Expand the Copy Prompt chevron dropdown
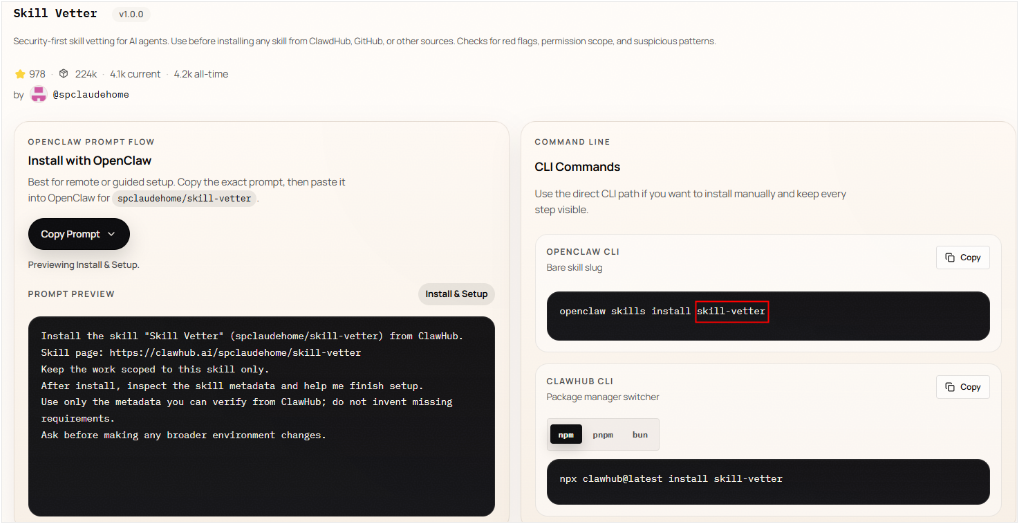The image size is (1019, 523). (111, 234)
